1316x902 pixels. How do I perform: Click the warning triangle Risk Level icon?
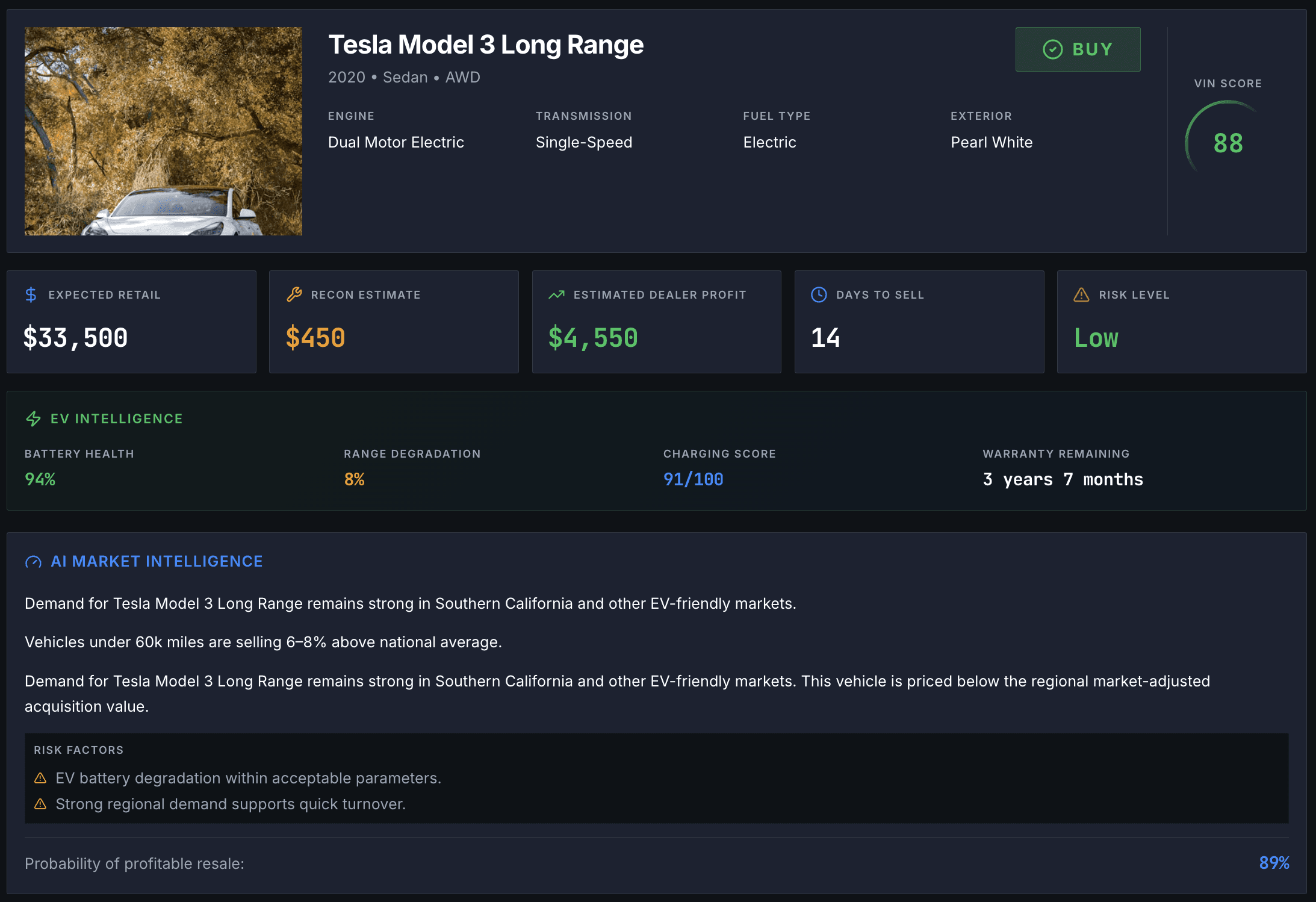(1081, 294)
